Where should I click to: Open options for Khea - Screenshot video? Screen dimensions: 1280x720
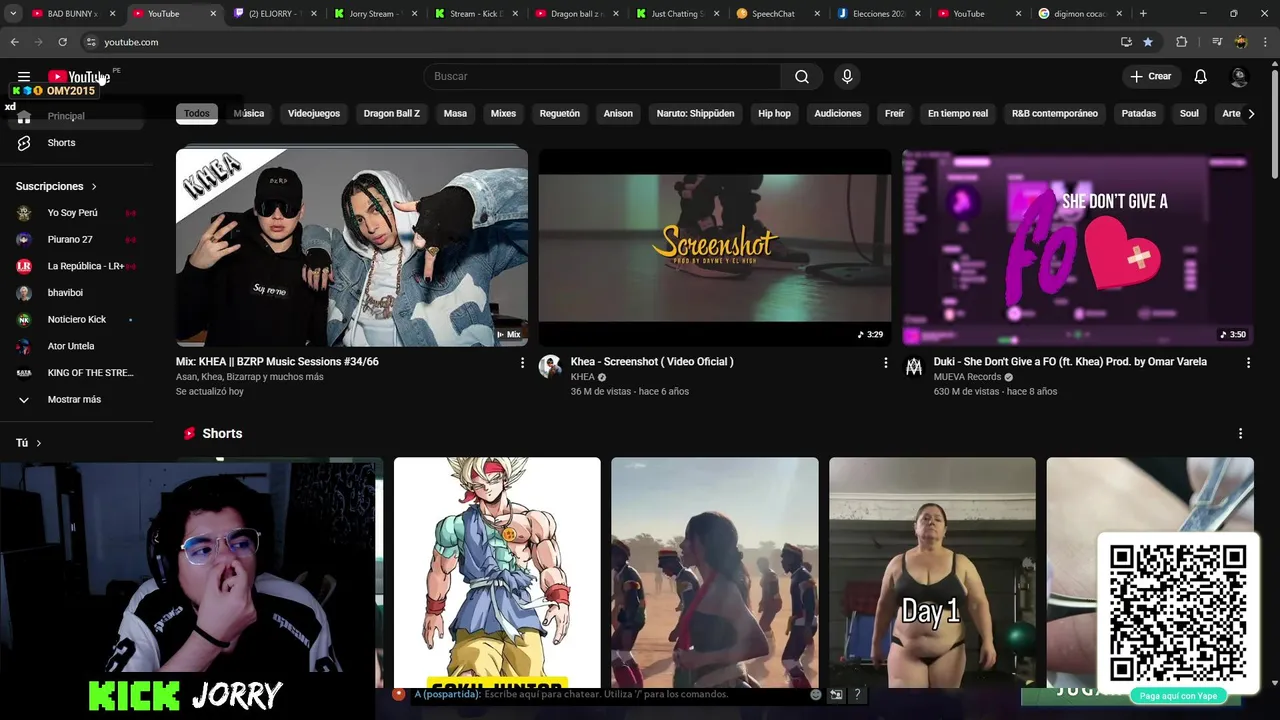(x=885, y=363)
